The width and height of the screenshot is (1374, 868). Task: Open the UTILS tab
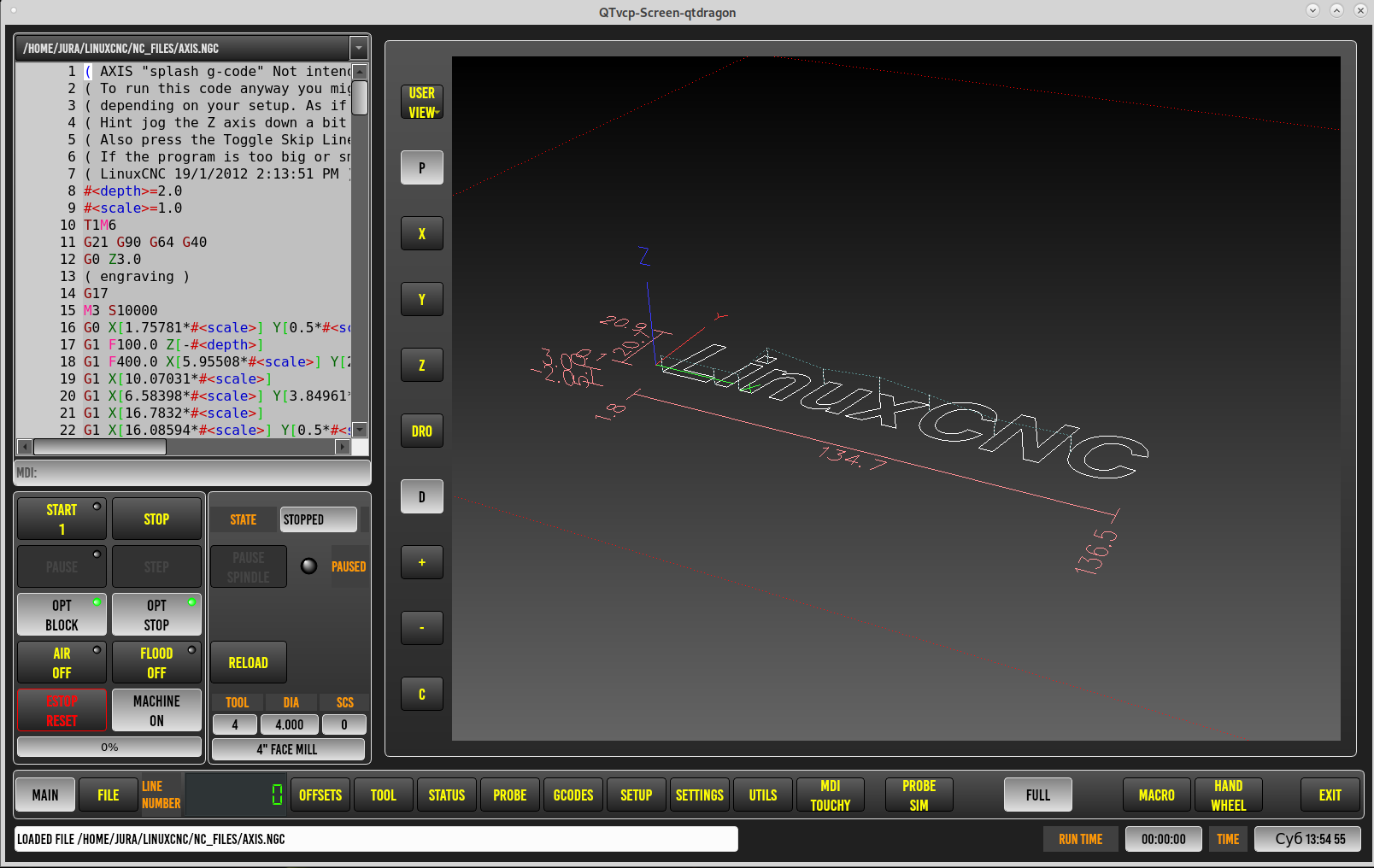[x=763, y=795]
